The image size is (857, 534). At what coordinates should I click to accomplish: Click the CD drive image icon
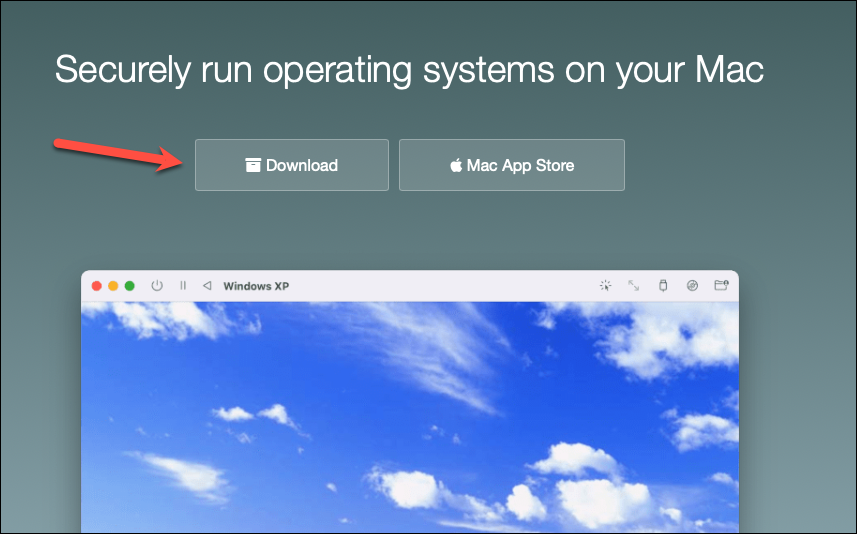692,285
